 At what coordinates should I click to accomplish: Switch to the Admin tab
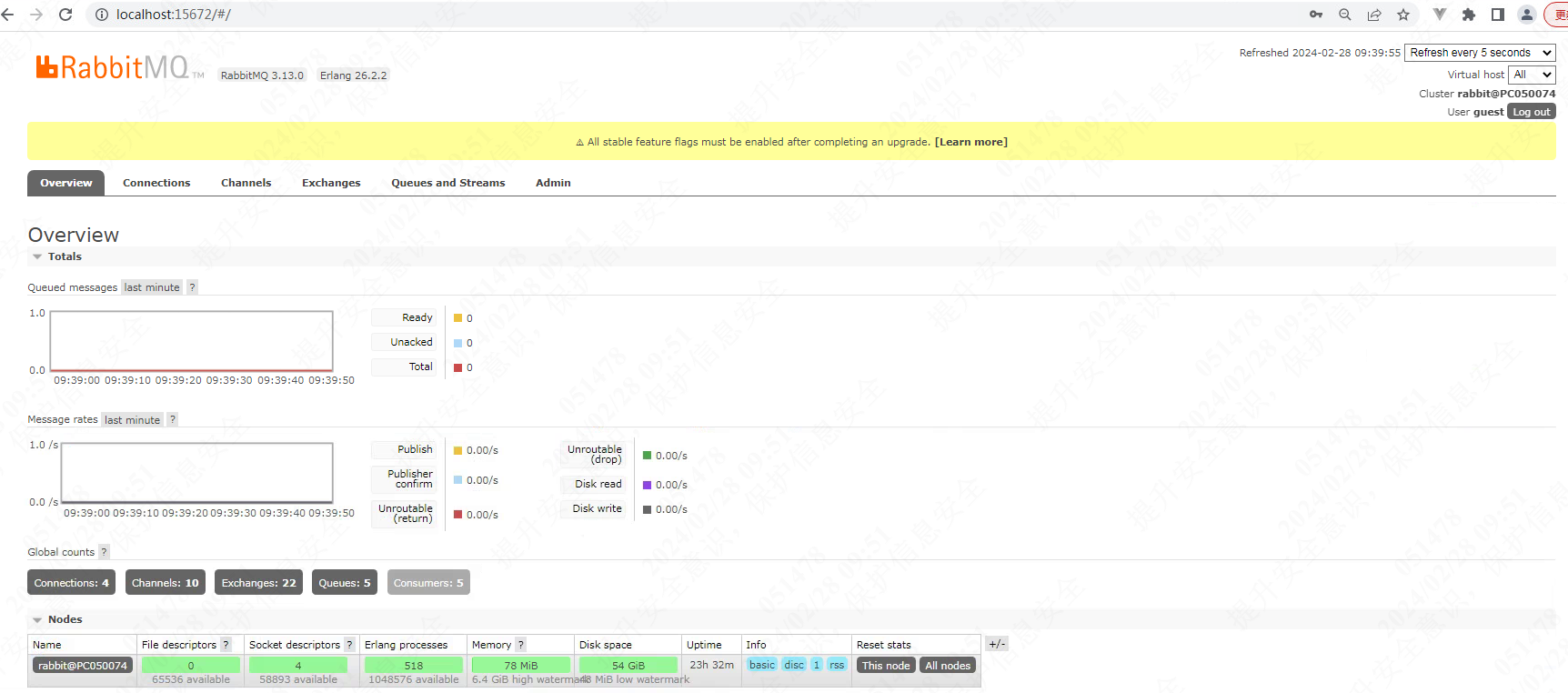point(553,183)
